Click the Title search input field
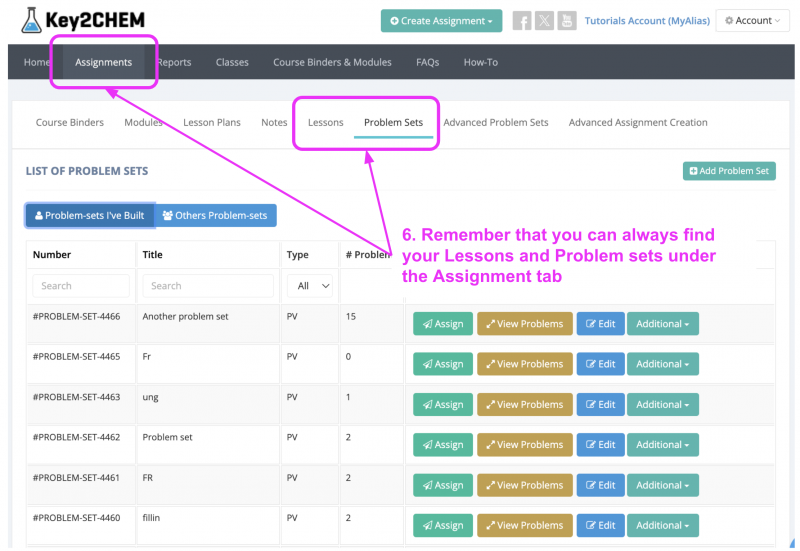 pos(208,286)
